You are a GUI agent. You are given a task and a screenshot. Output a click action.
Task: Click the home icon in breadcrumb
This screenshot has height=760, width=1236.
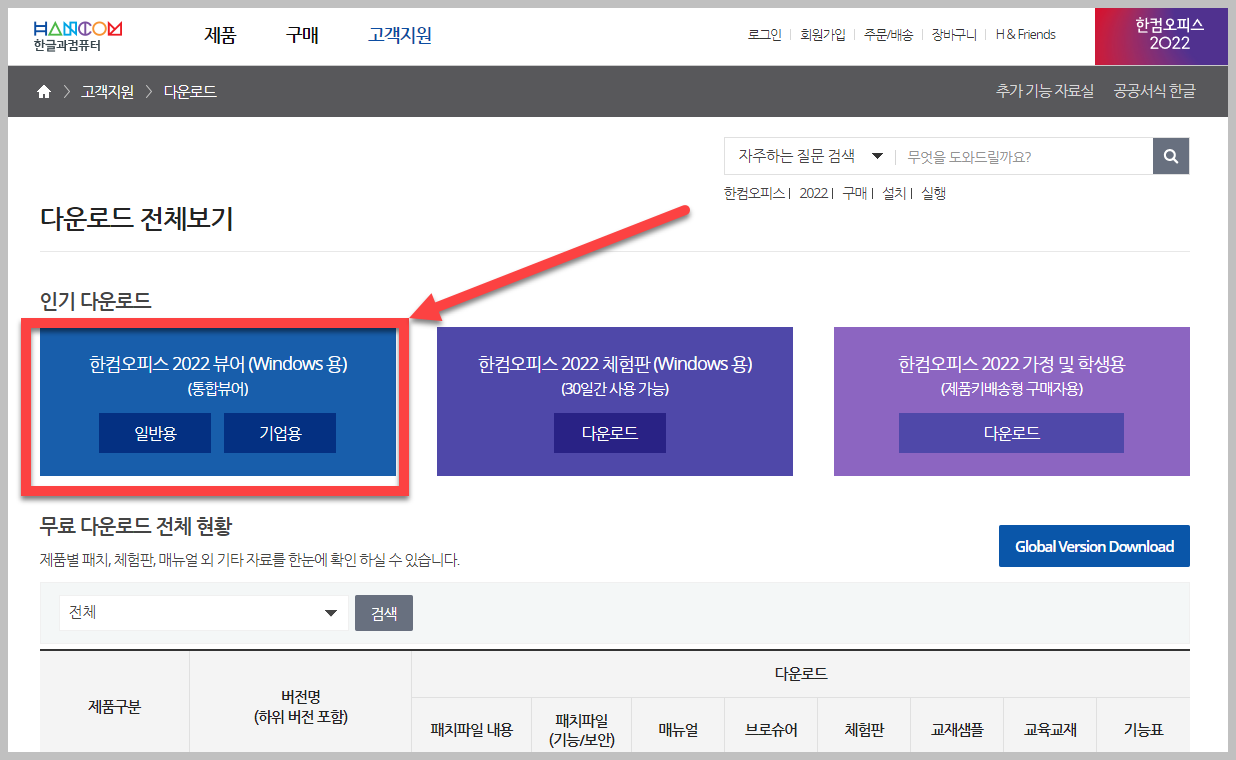pos(43,92)
